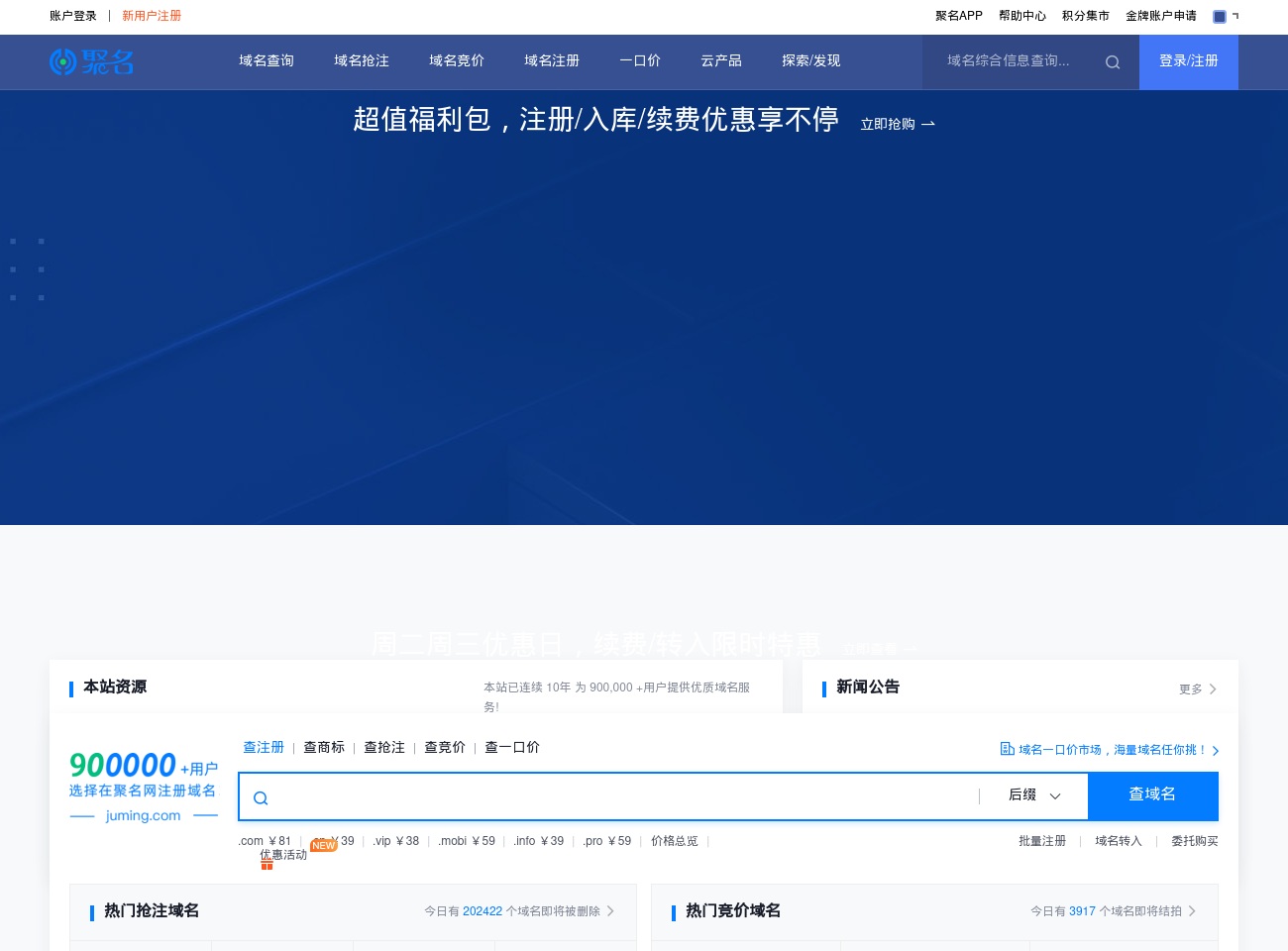
Task: Open 委托购买 brokerage link
Action: point(1195,841)
